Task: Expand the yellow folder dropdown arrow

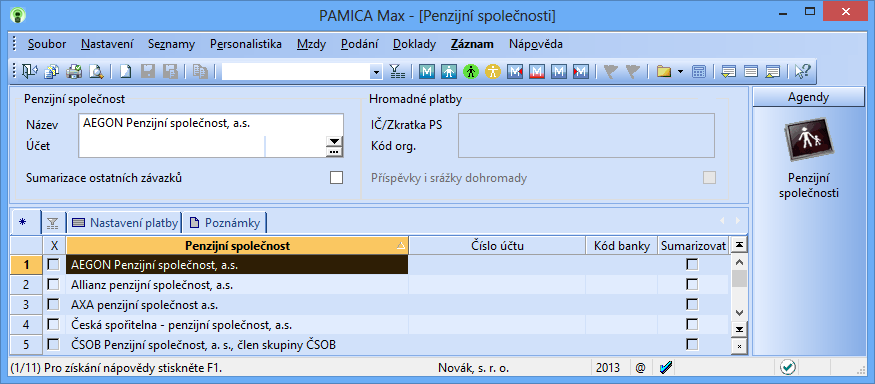Action: (680, 71)
